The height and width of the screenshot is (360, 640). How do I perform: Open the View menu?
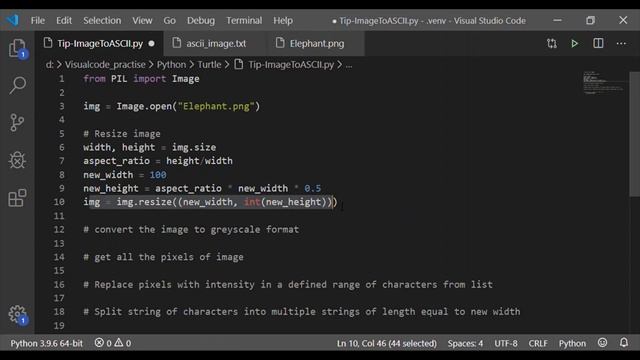tap(142, 20)
